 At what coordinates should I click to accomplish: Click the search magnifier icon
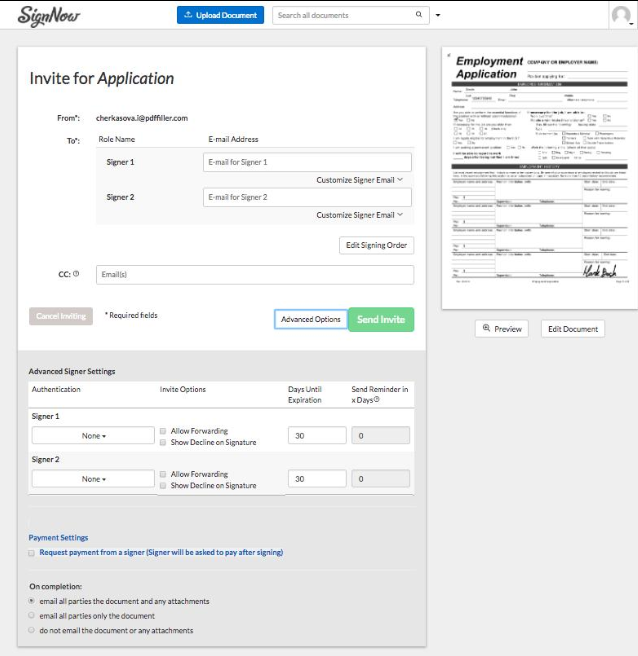419,15
